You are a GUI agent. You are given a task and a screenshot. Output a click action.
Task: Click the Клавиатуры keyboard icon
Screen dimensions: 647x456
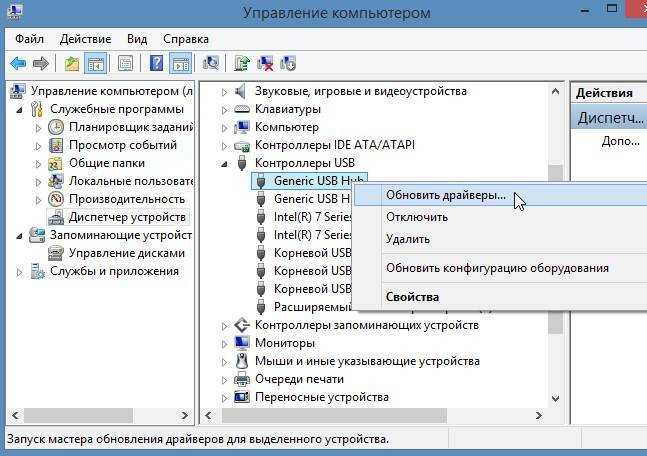coord(242,109)
